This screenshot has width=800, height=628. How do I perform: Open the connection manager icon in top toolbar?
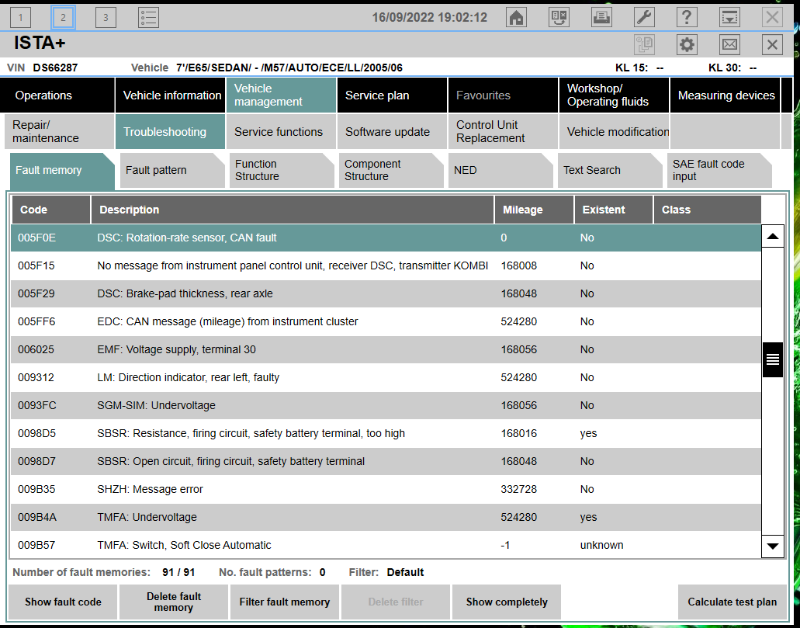pyautogui.click(x=559, y=17)
